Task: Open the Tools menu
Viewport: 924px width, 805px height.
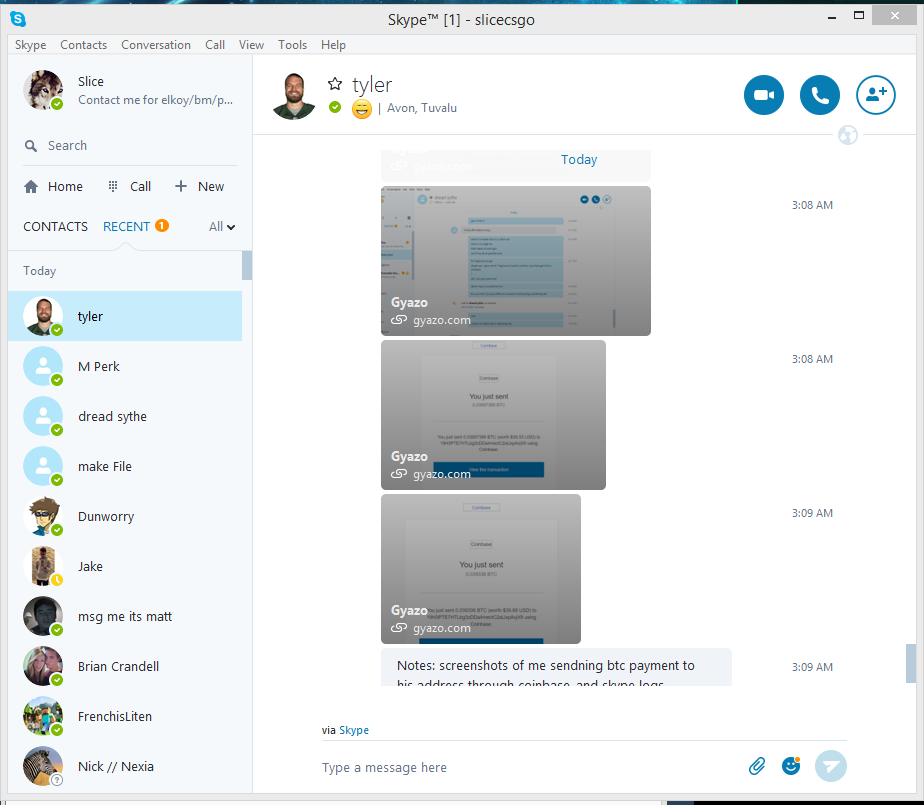Action: (292, 45)
